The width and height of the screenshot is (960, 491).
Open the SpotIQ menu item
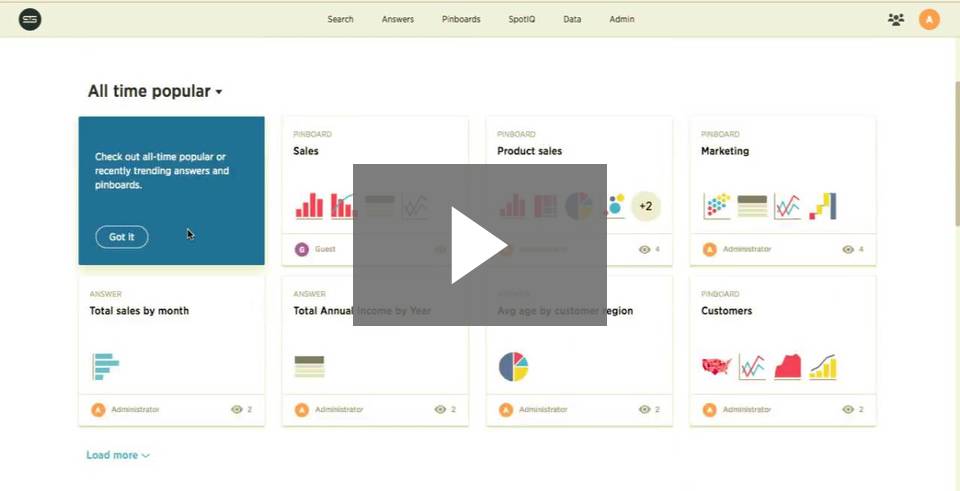pos(521,19)
